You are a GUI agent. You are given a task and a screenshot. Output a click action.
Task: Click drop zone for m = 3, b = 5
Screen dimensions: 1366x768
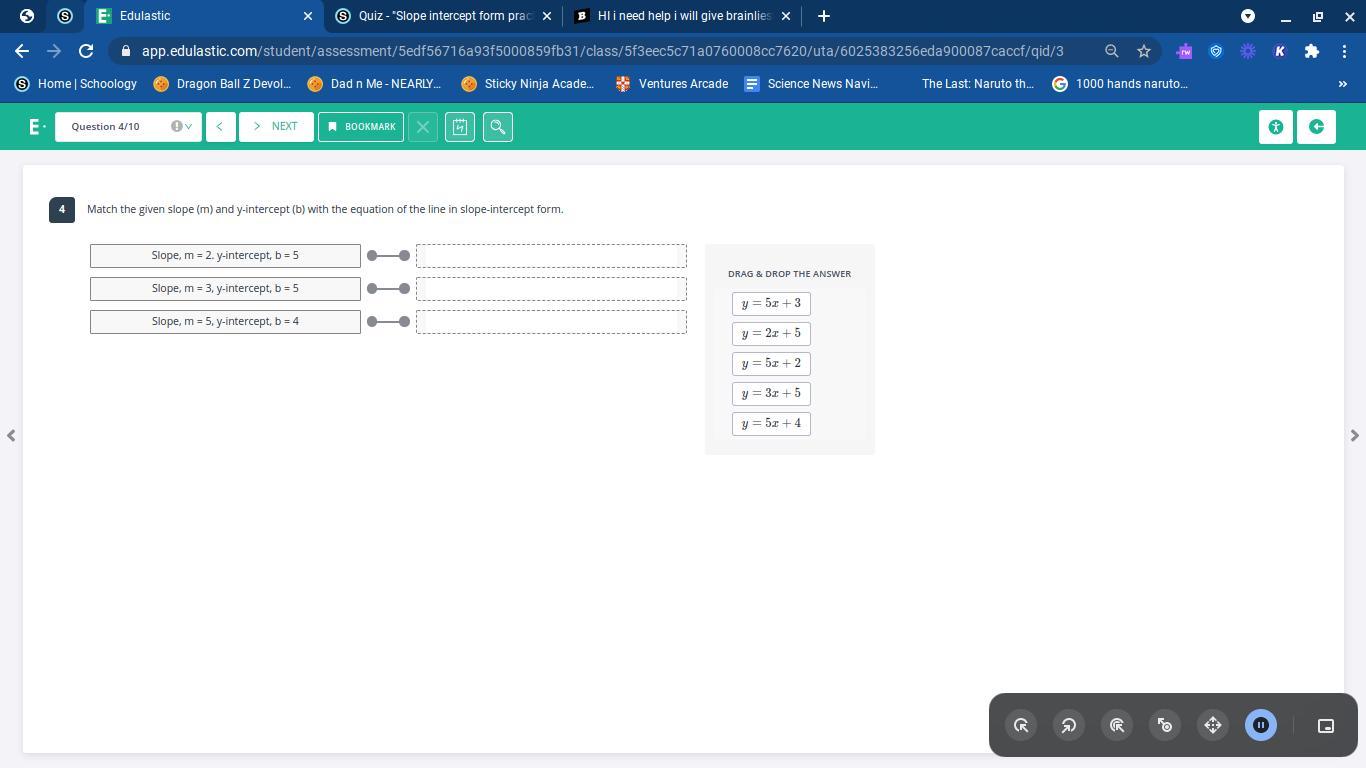pyautogui.click(x=551, y=289)
